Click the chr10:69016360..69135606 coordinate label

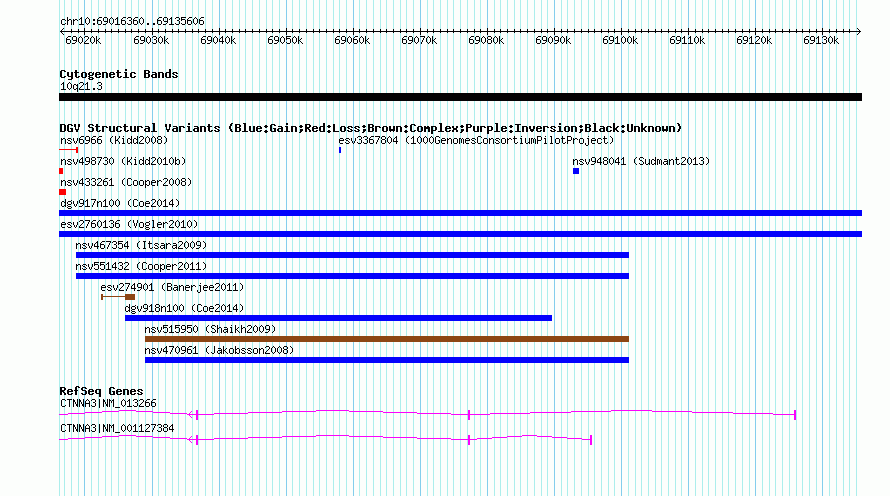132,22
